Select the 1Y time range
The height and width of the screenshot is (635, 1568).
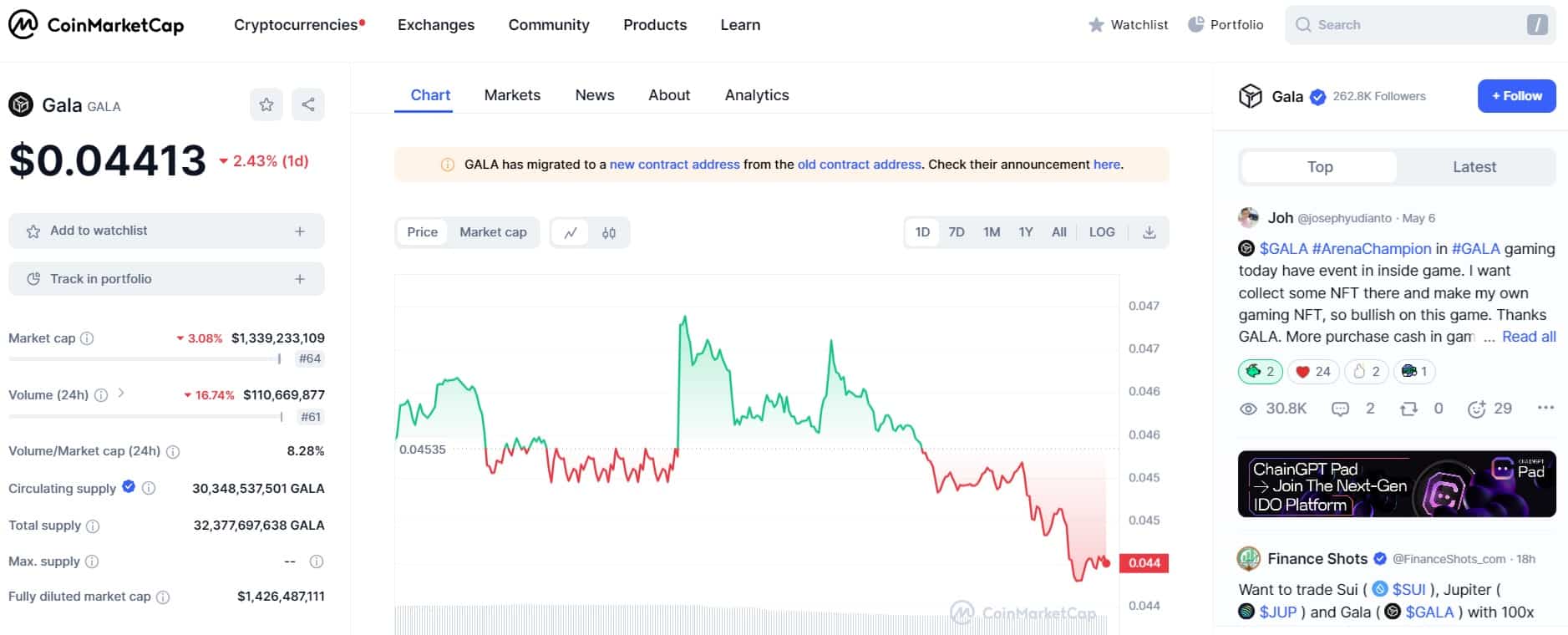1026,232
